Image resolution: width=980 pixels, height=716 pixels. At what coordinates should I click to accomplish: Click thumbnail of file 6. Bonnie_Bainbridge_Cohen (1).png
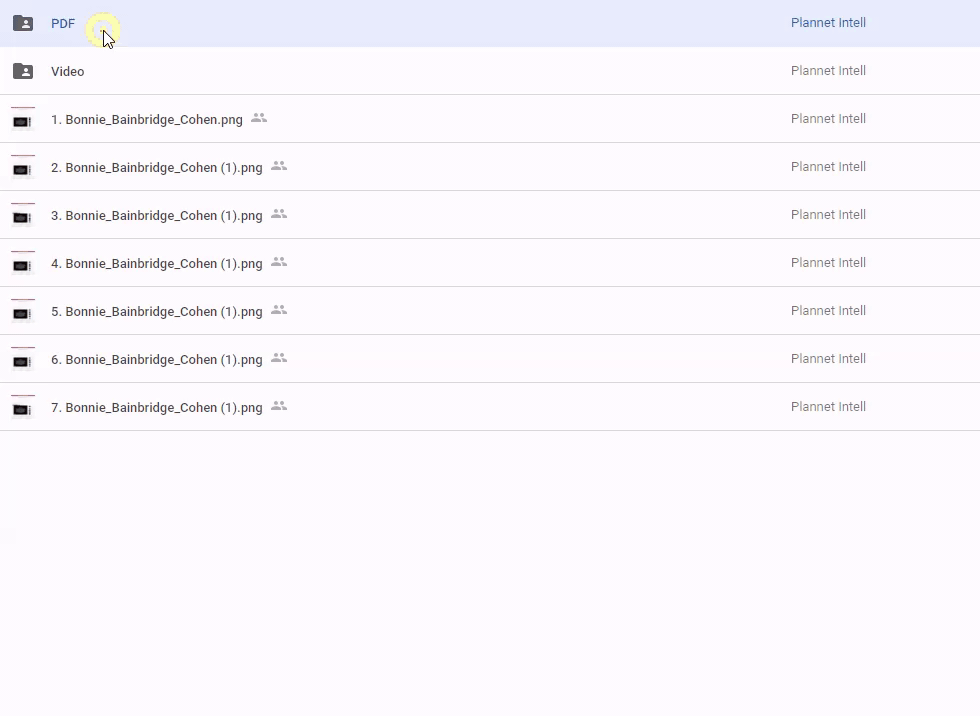click(23, 359)
